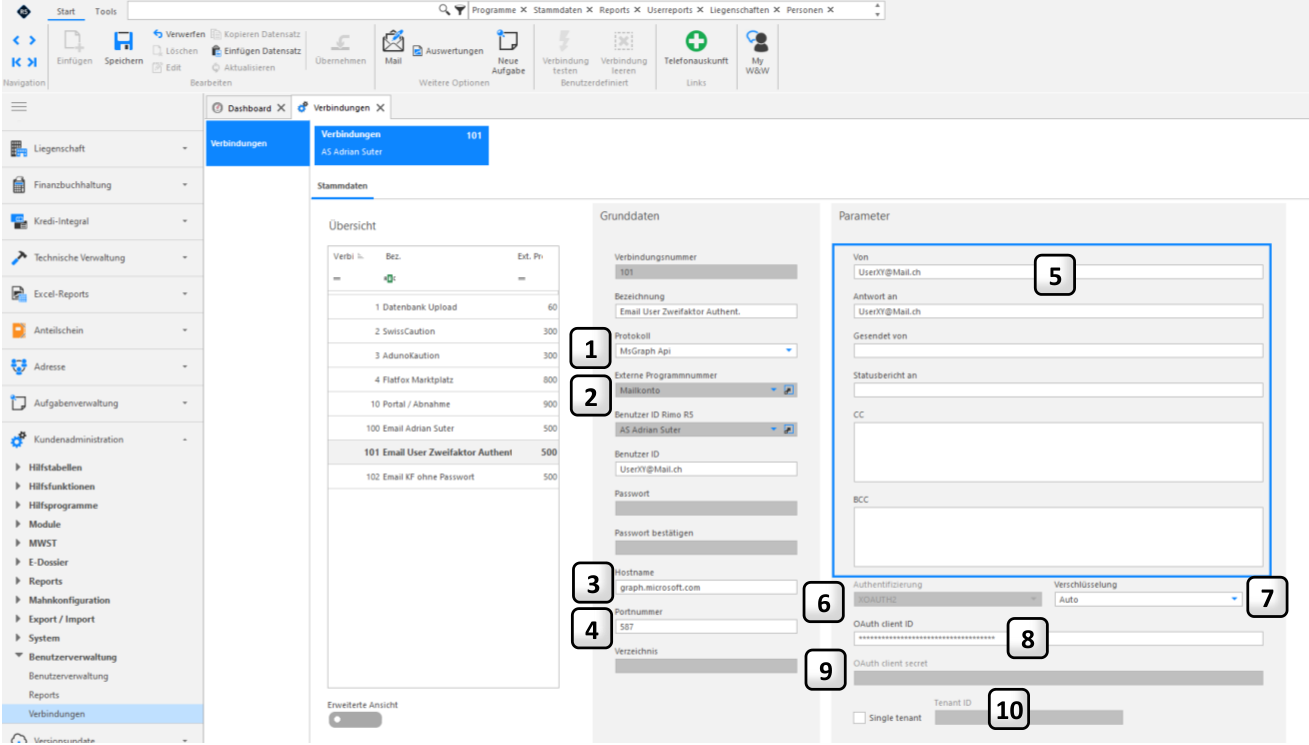The height and width of the screenshot is (745, 1309).
Task: Open the lookup button next to Mailkonto
Action: click(x=788, y=391)
